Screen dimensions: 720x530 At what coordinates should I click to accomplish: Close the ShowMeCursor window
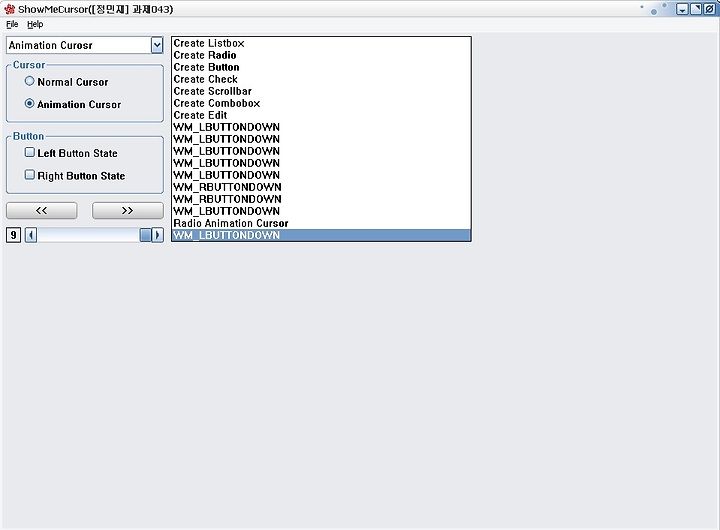click(710, 9)
